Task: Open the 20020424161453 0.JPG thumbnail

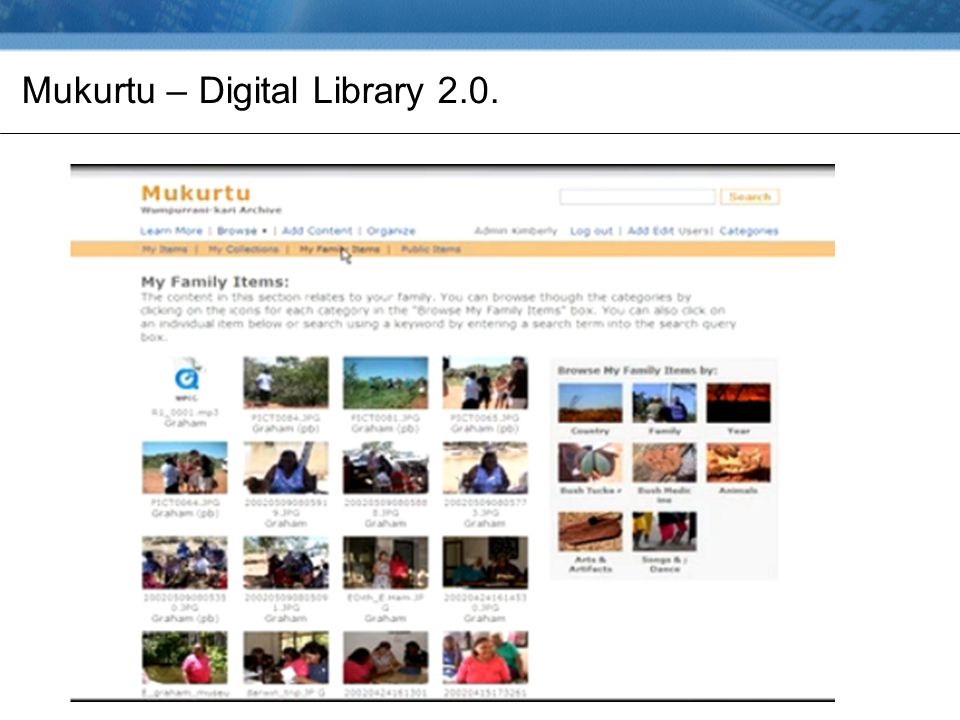Action: tap(485, 563)
